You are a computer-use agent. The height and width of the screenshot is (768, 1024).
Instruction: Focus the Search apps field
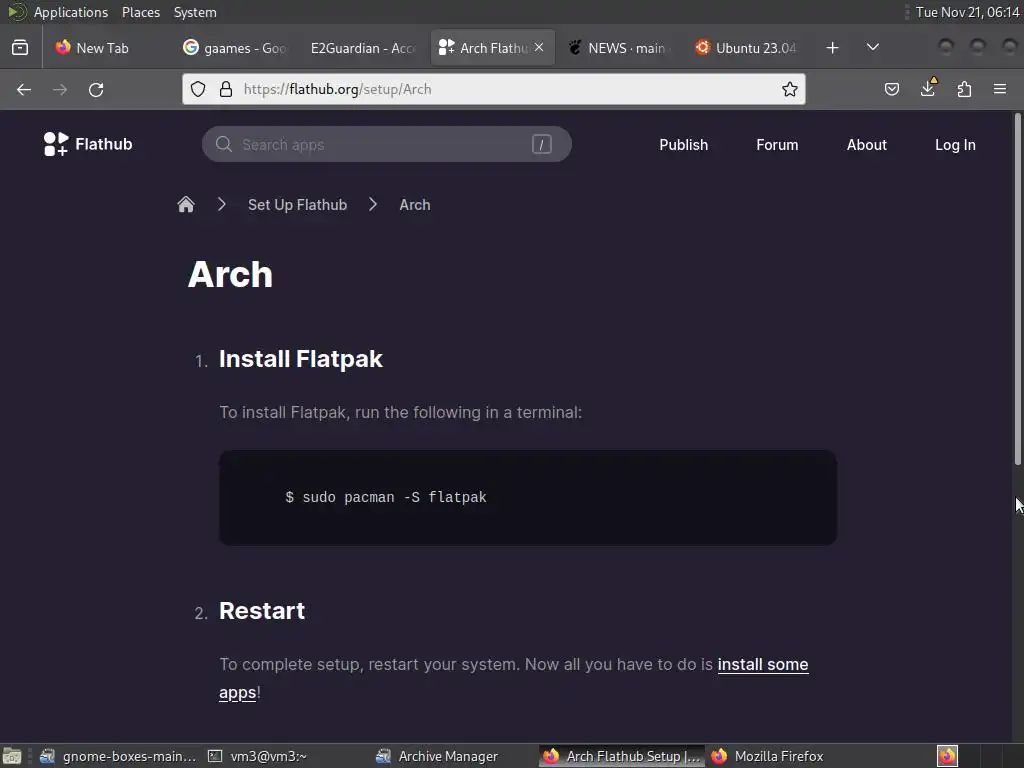(x=387, y=144)
